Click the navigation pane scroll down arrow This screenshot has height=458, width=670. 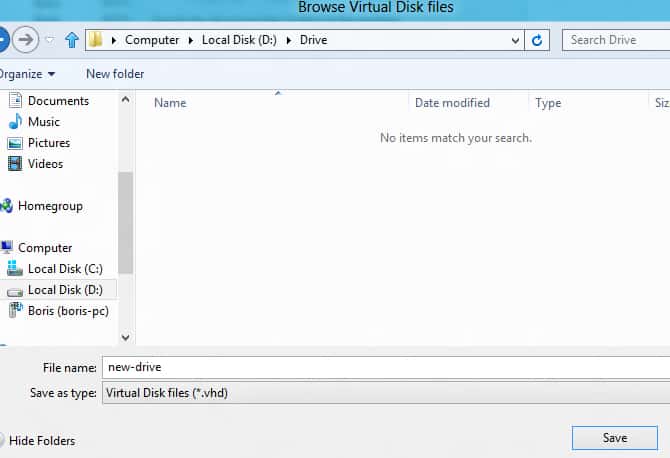click(x=126, y=338)
